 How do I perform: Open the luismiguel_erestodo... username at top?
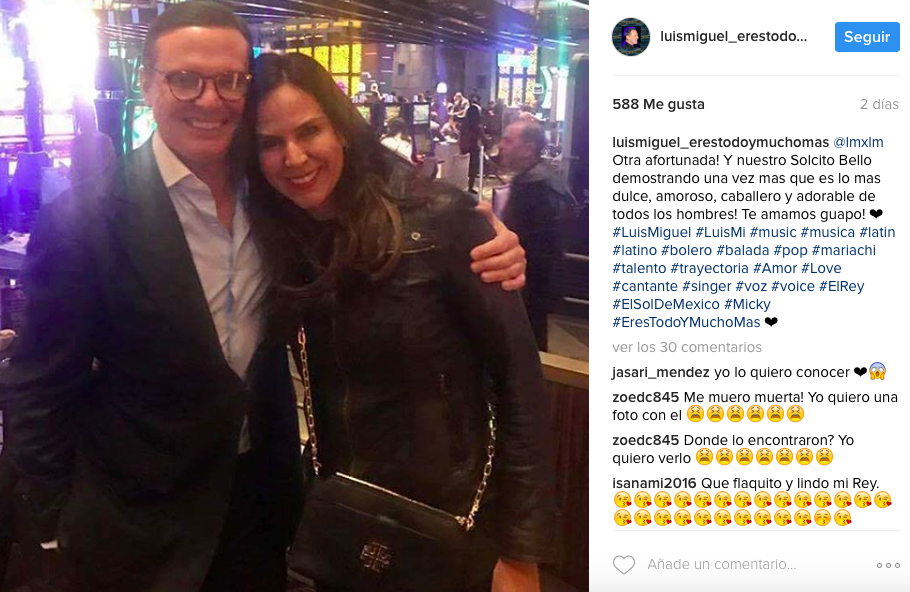(734, 37)
